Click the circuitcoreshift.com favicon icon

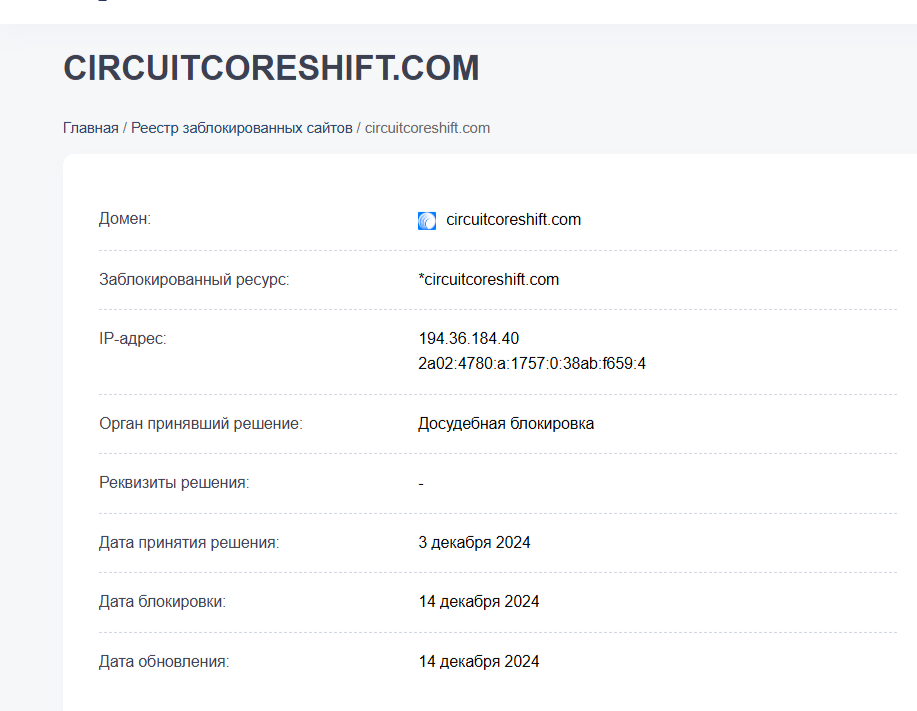coord(427,220)
